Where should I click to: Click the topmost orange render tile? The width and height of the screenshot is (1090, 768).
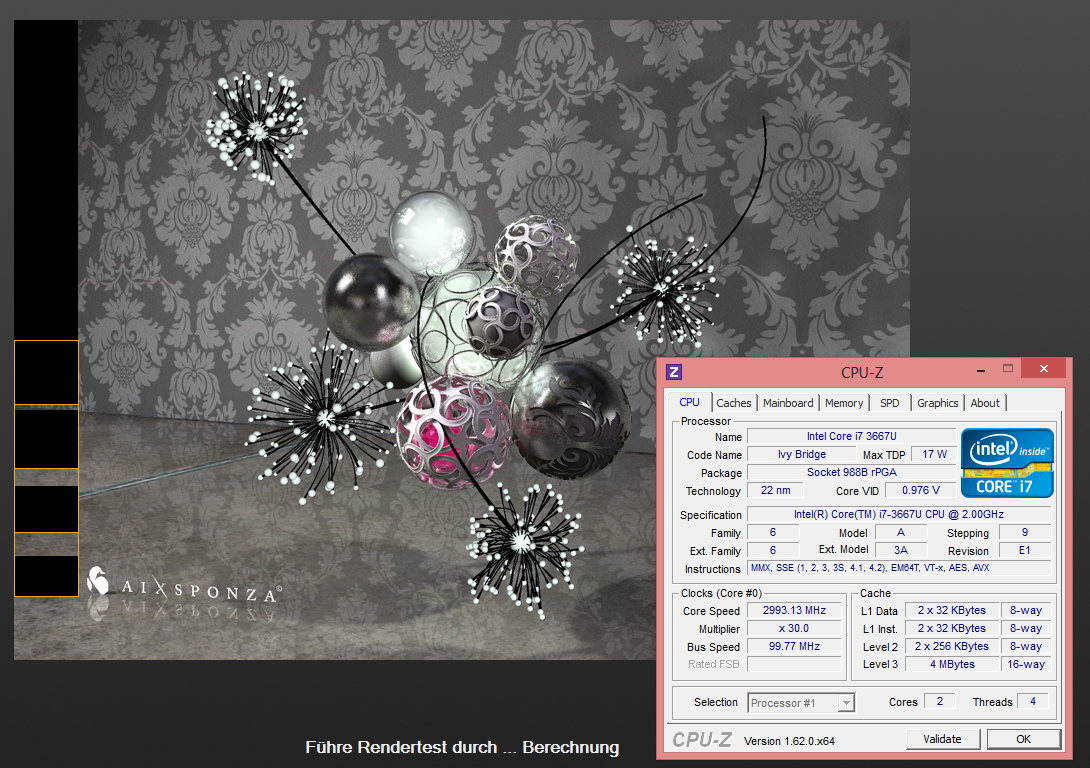point(46,372)
